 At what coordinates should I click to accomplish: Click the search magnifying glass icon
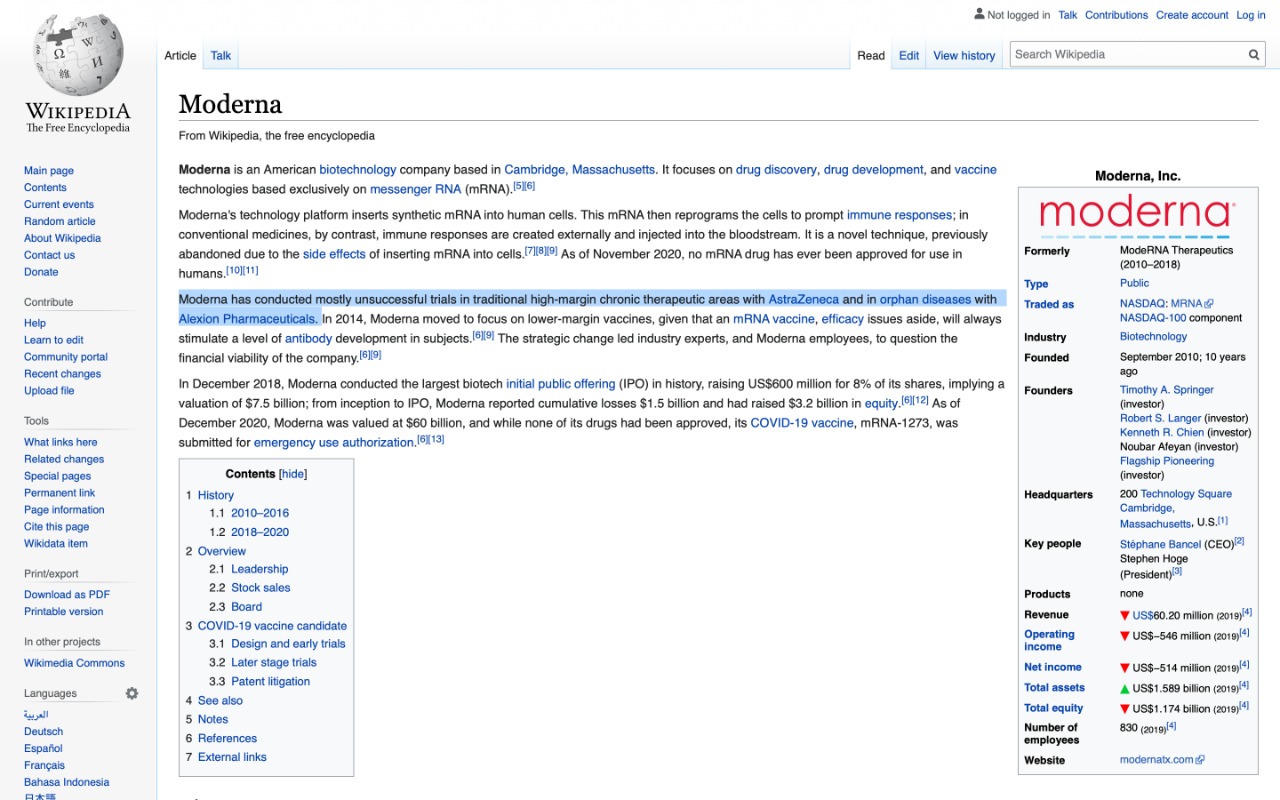tap(1254, 55)
